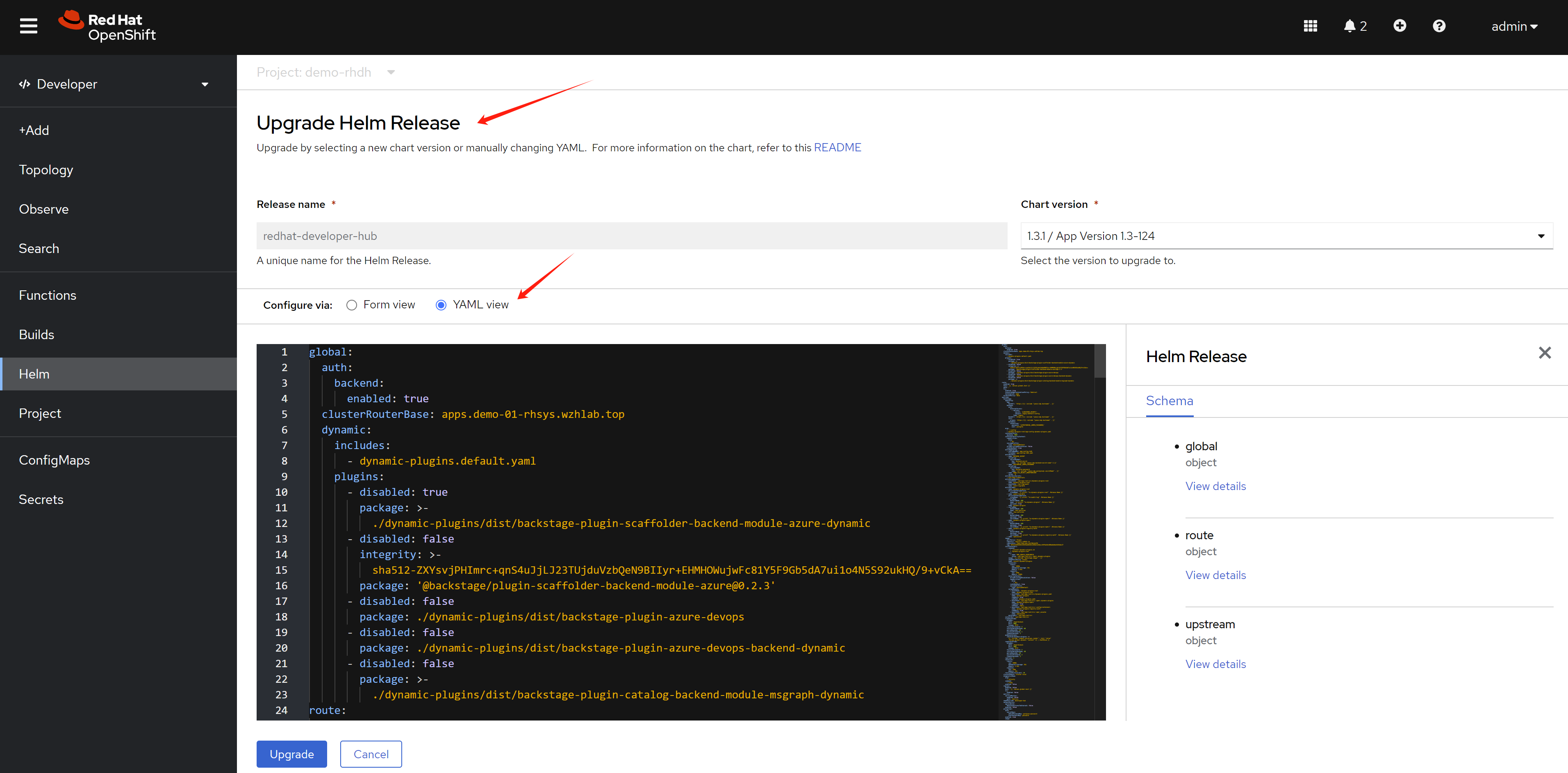This screenshot has width=1568, height=773.
Task: Expand the Developer perspective switcher caret
Action: pos(205,84)
